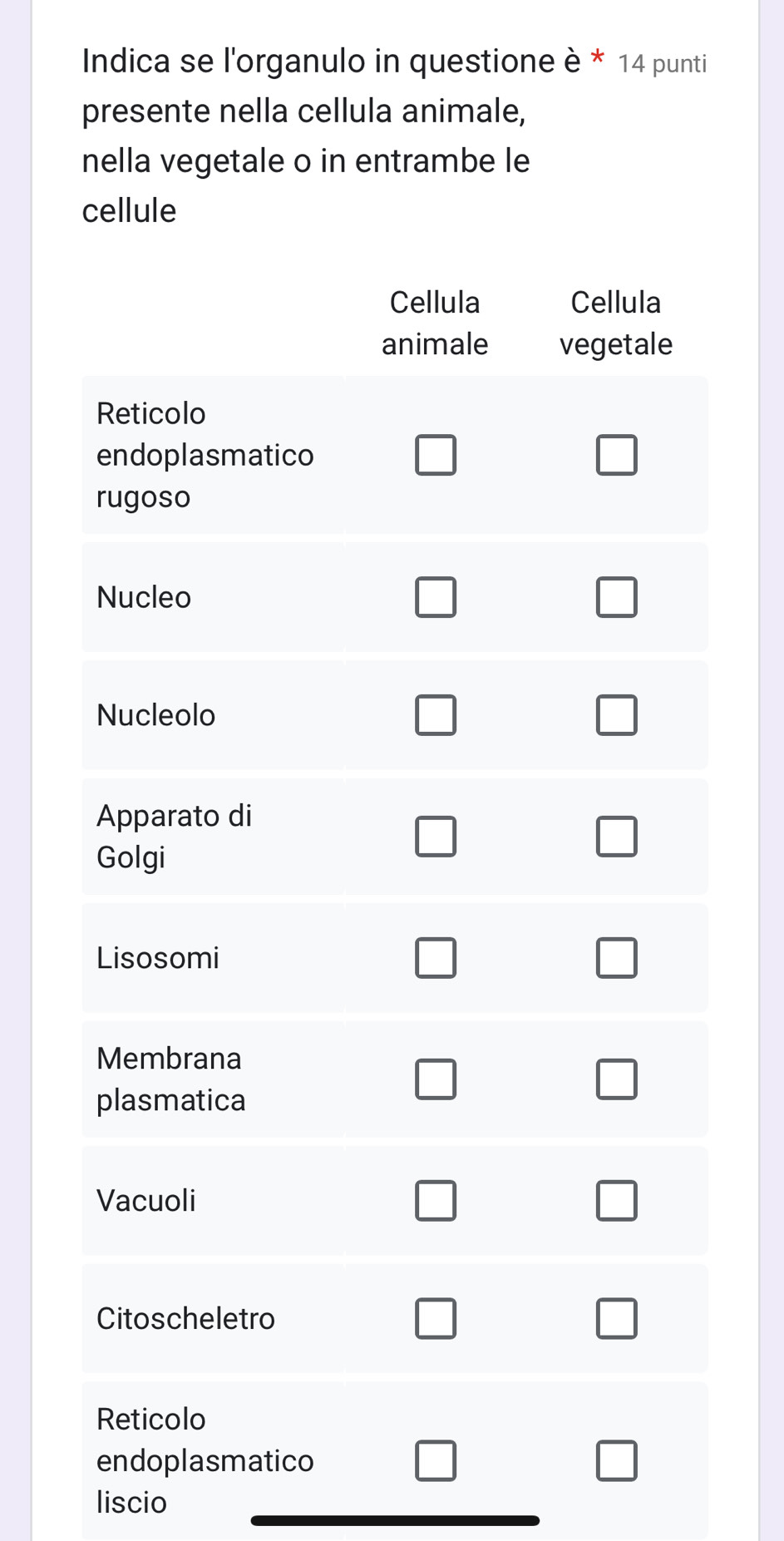Check Lisosomi in Cellula animale column
The width and height of the screenshot is (784, 1541).
[436, 958]
